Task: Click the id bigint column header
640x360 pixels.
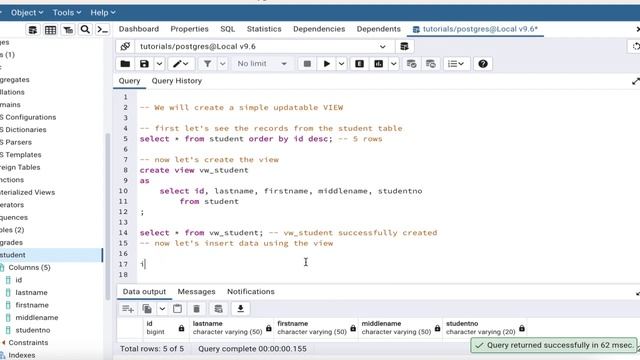Action: point(165,328)
